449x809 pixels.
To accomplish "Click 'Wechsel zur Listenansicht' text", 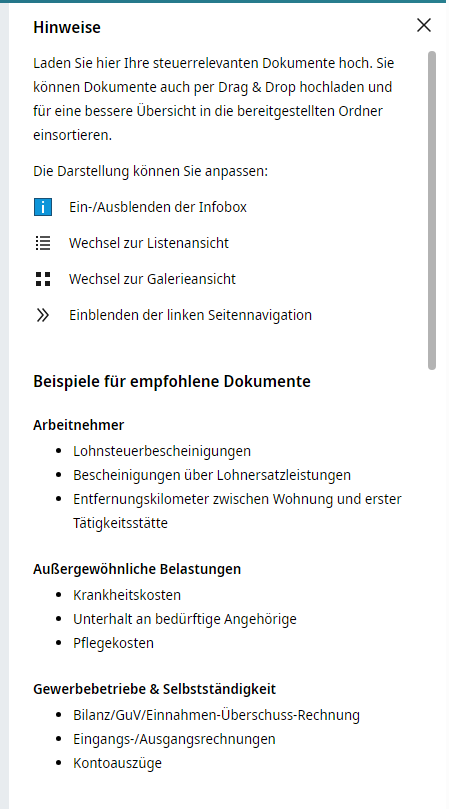I will point(149,243).
